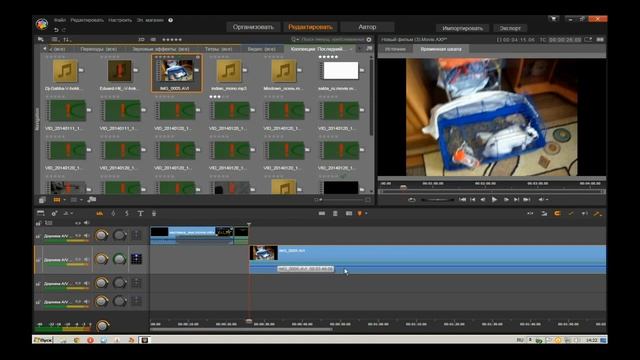Open the Титры library tab
This screenshot has height=360, width=640.
pos(218,49)
